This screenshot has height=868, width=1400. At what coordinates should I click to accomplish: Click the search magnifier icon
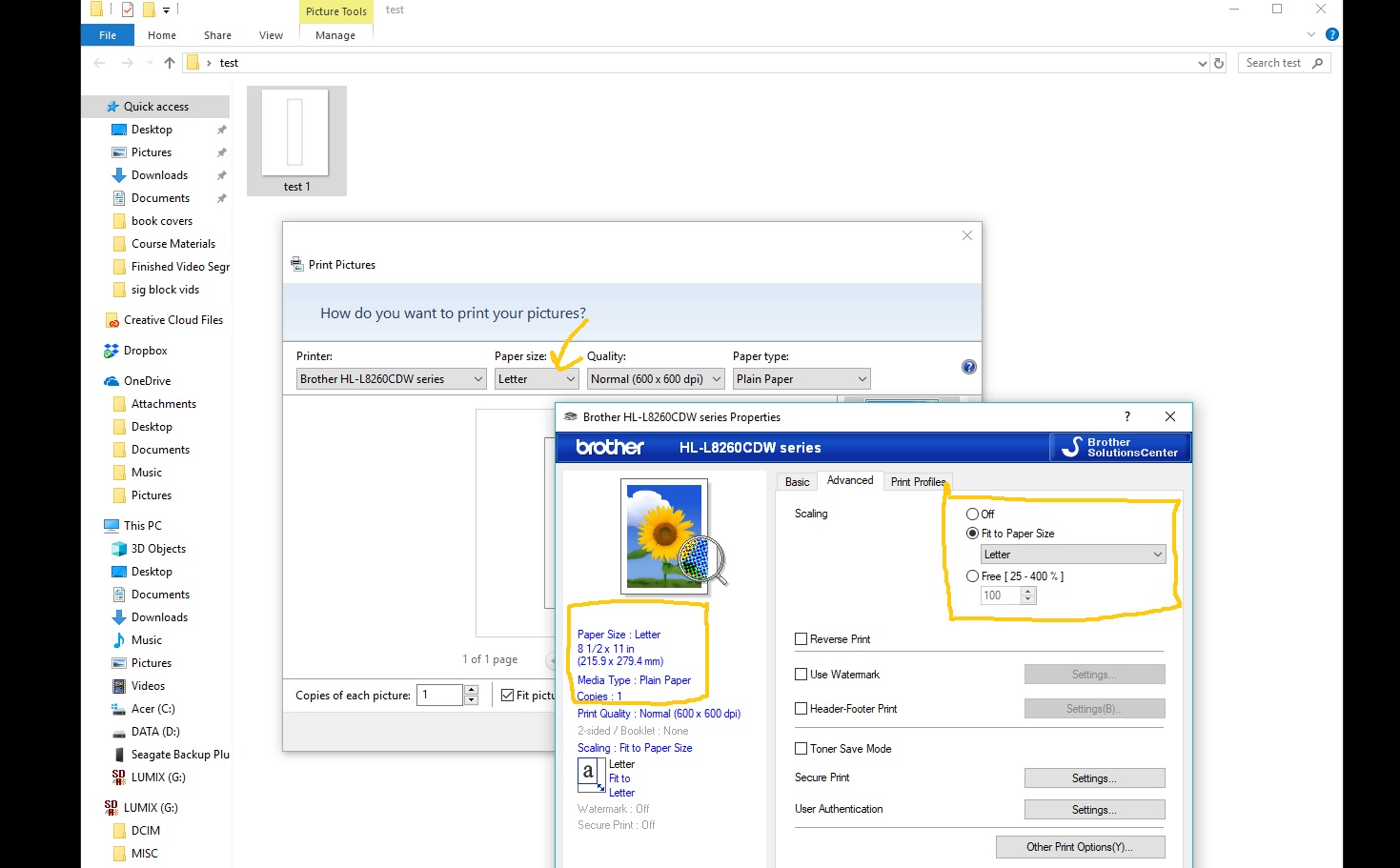click(x=1317, y=63)
